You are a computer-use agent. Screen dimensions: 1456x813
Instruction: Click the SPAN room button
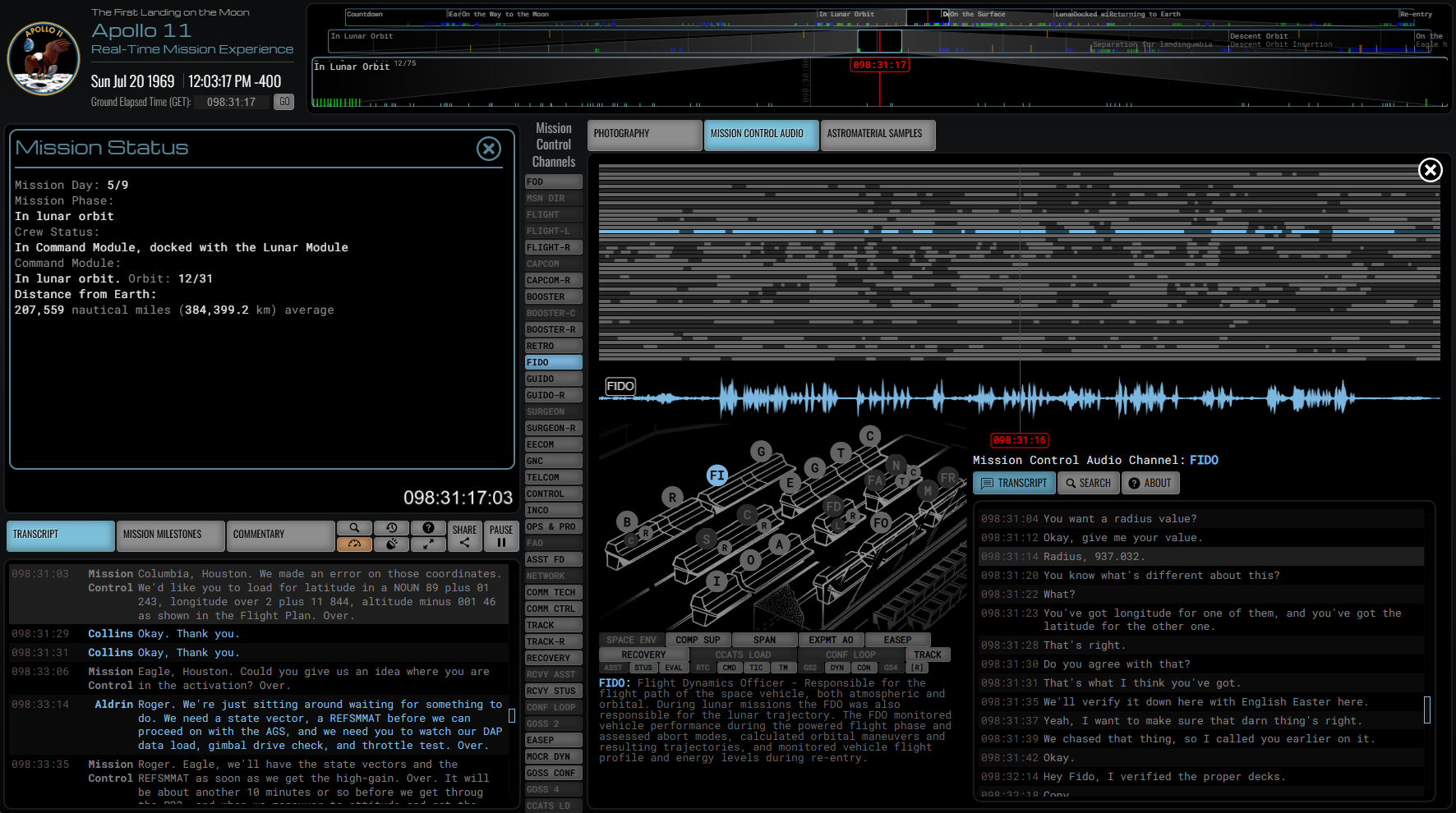click(x=764, y=640)
